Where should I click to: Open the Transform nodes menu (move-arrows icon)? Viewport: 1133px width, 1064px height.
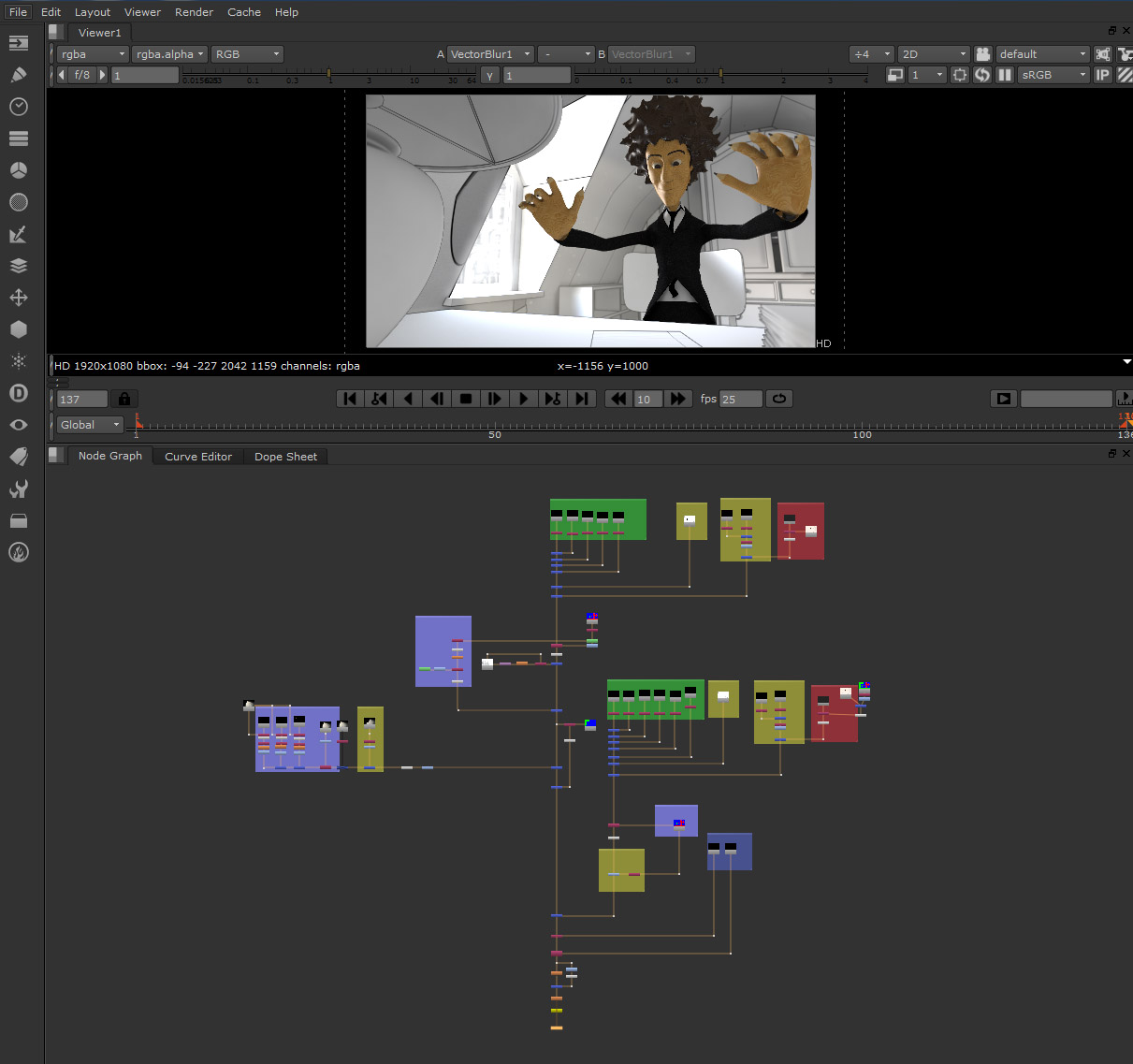19,298
